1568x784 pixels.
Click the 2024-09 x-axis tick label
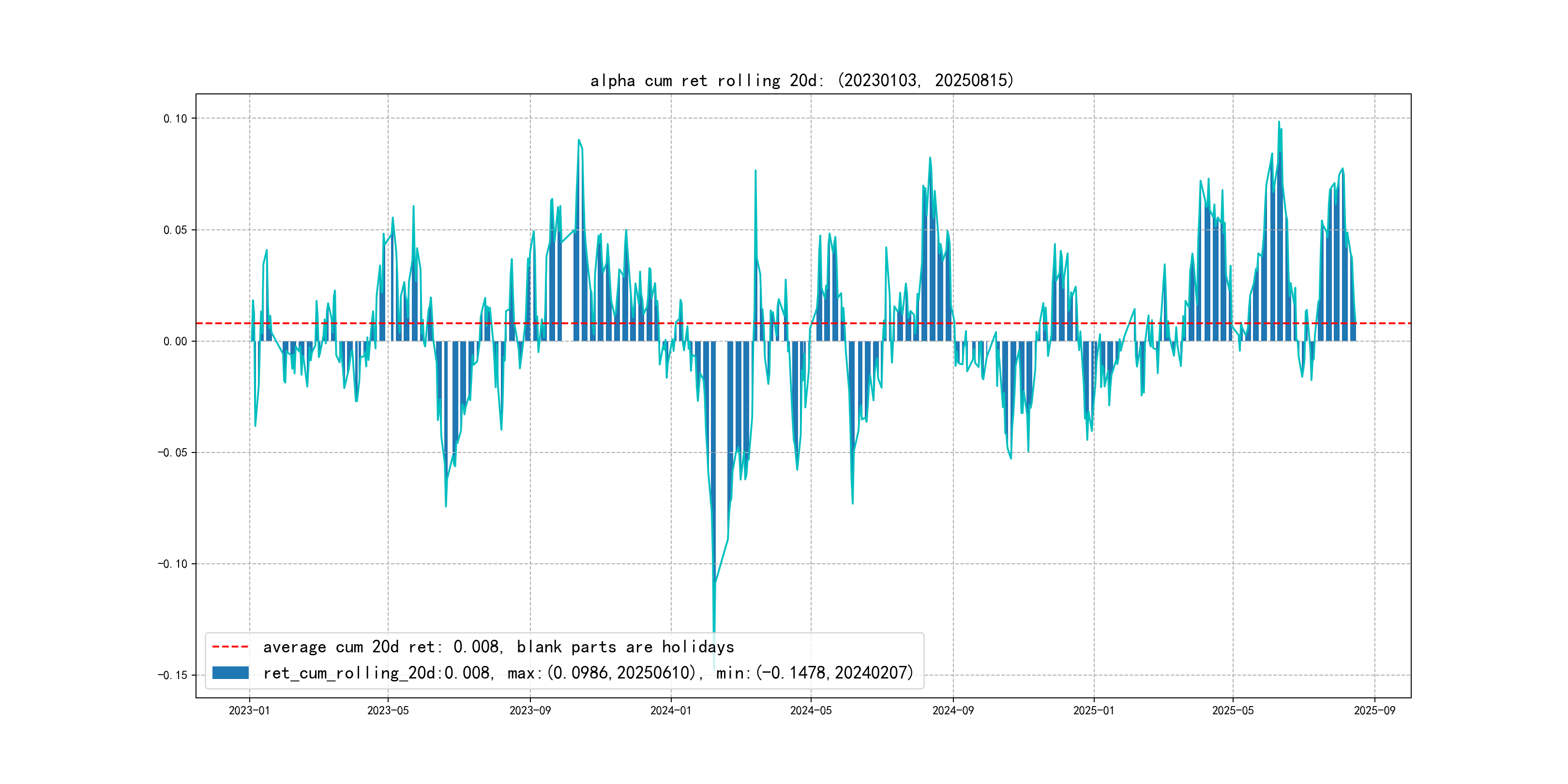[x=952, y=710]
